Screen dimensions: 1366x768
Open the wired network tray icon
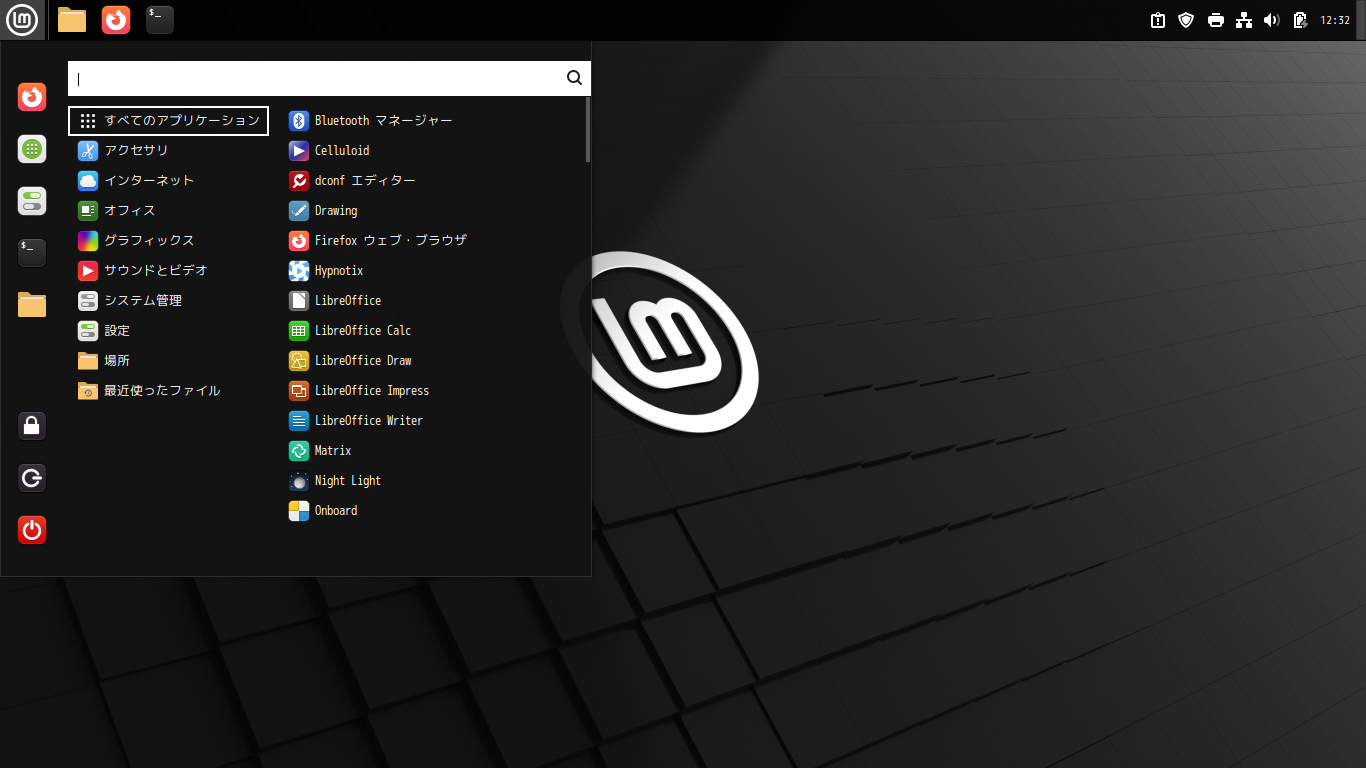[1244, 20]
